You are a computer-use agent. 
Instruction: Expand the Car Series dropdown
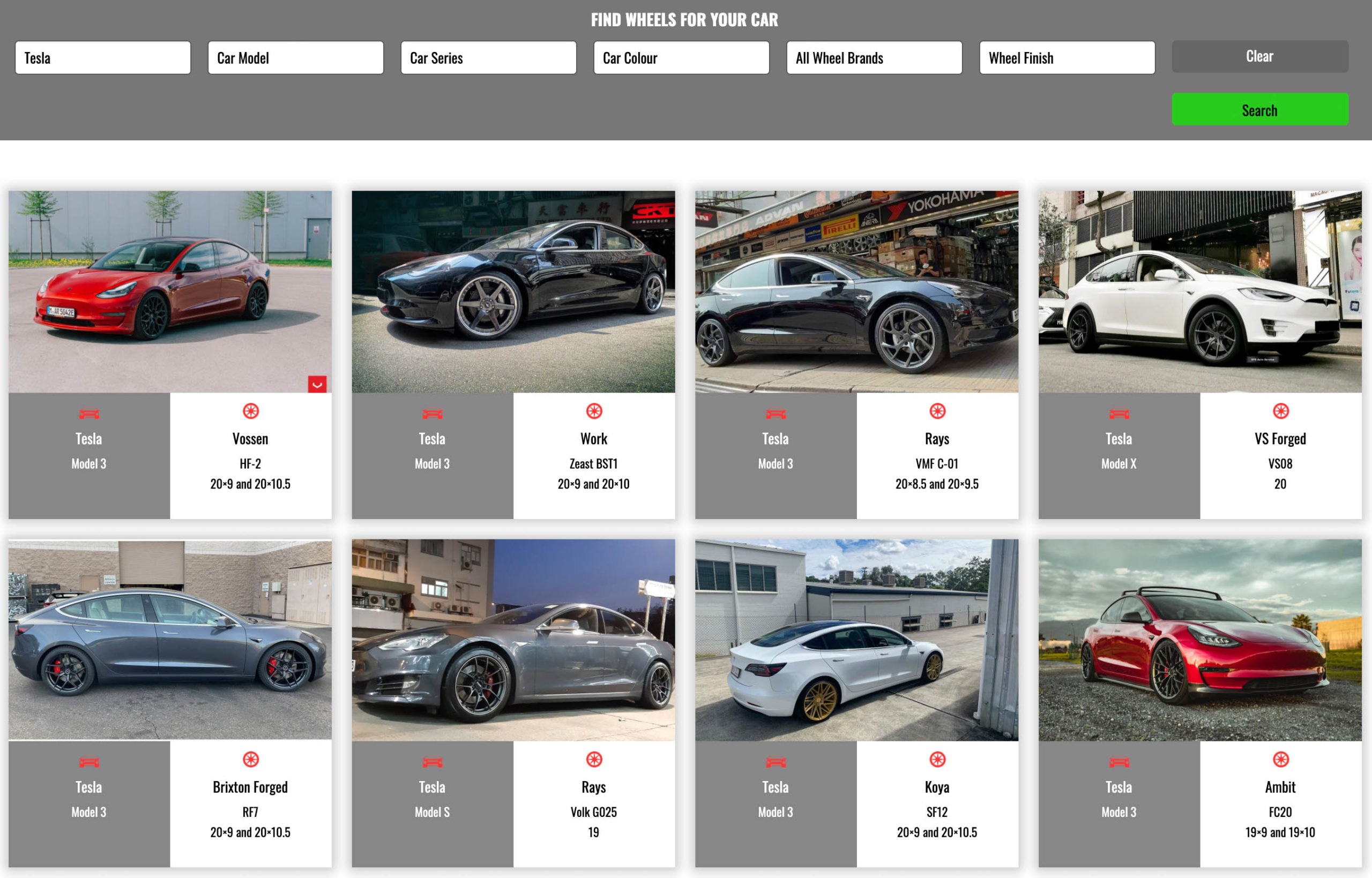click(488, 57)
